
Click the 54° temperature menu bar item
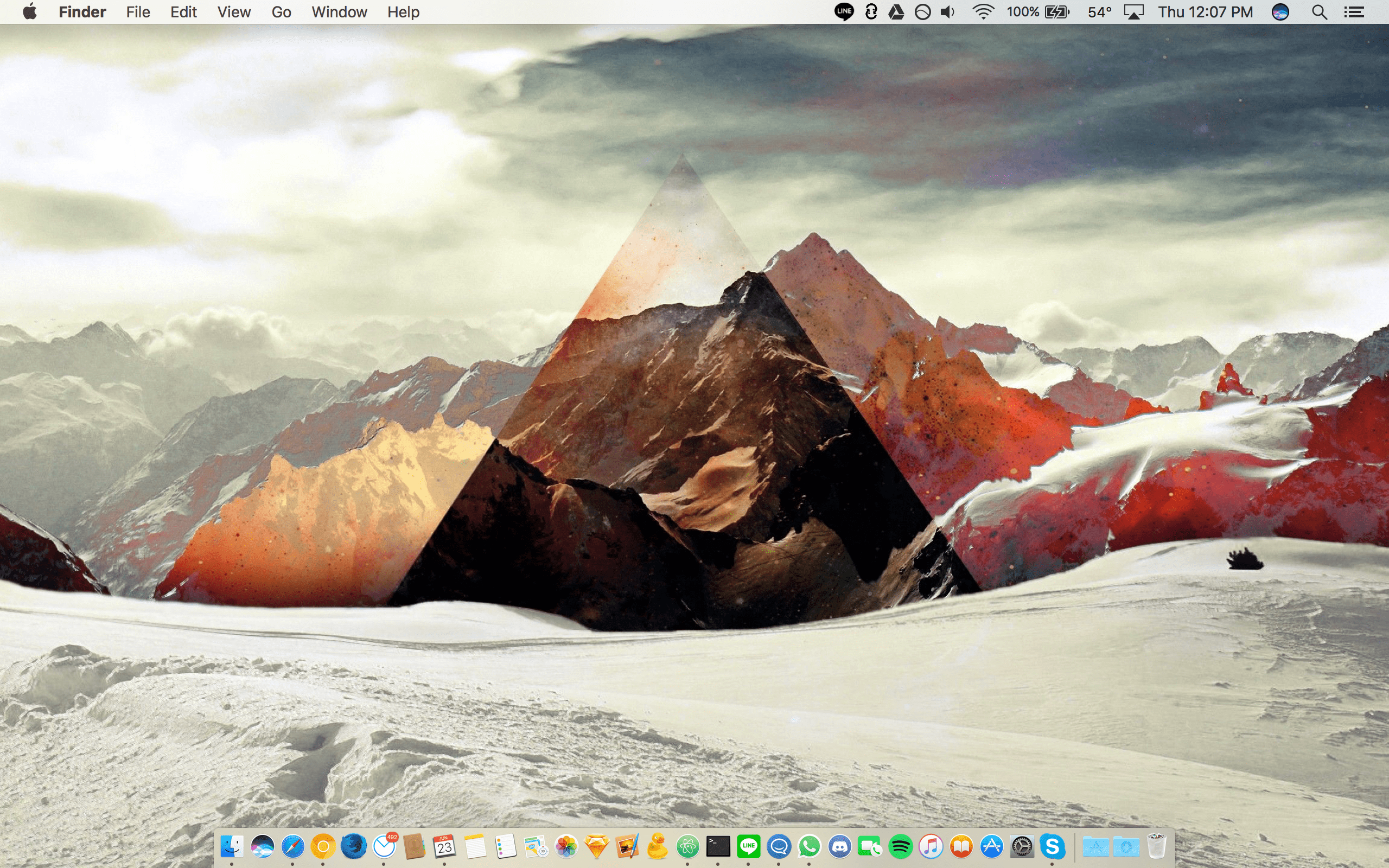click(1100, 11)
